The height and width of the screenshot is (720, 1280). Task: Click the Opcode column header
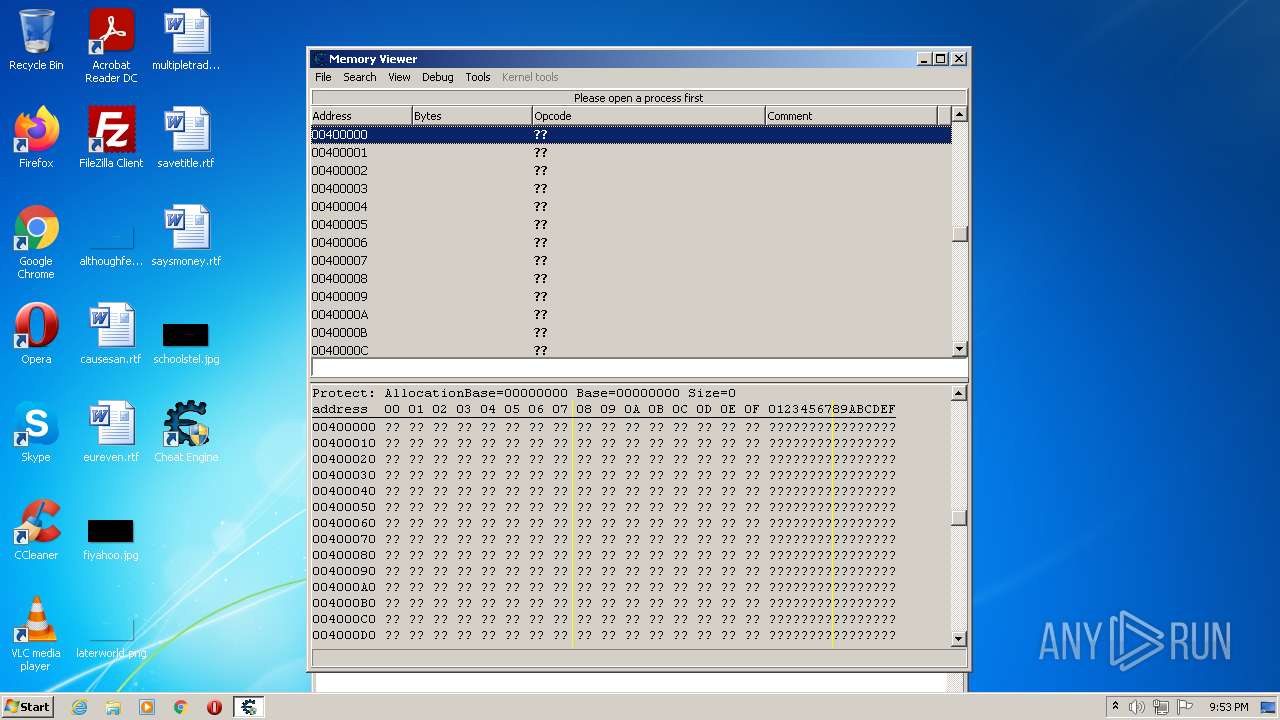(x=648, y=116)
